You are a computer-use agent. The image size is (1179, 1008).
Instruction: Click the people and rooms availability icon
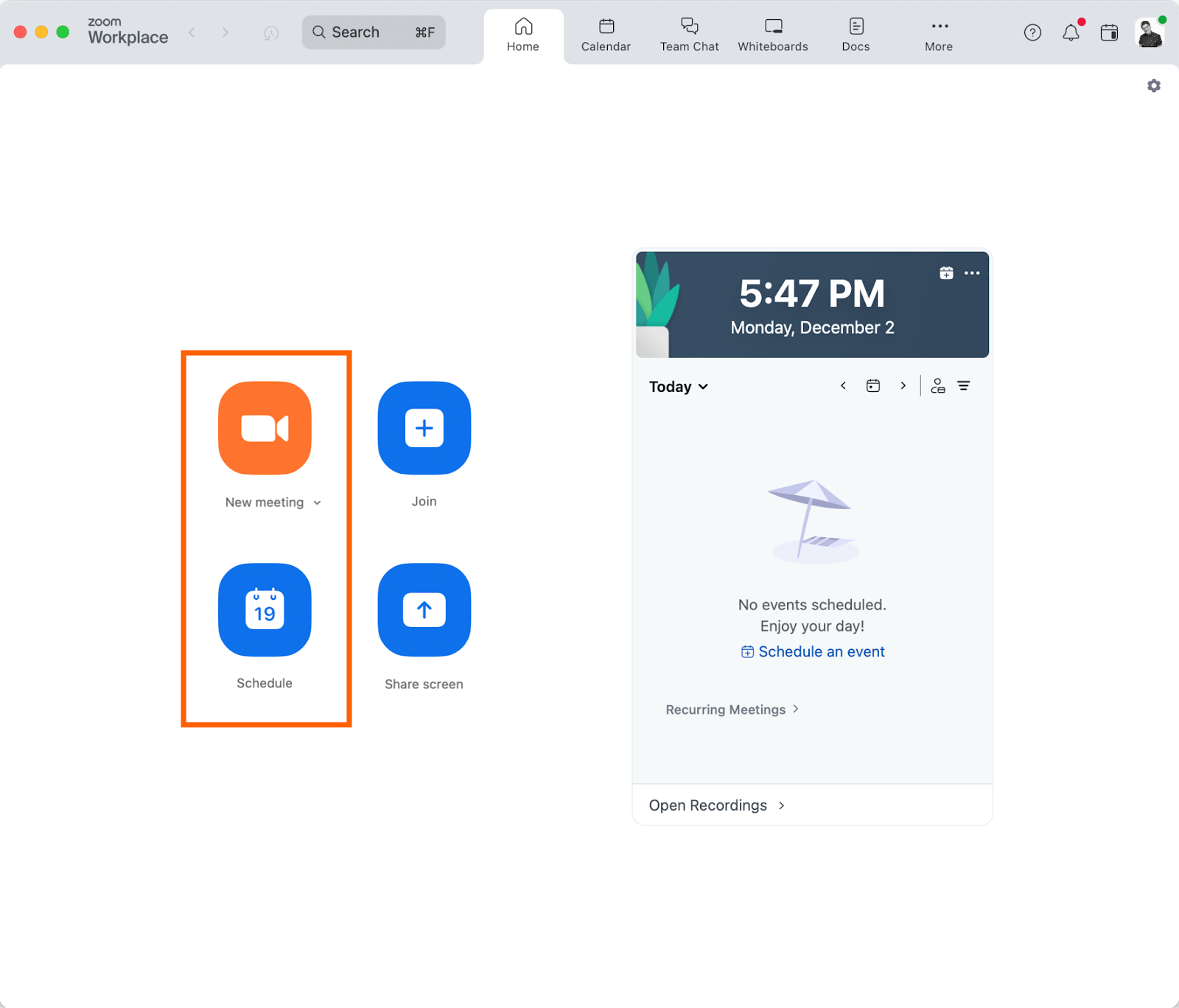[x=938, y=386]
